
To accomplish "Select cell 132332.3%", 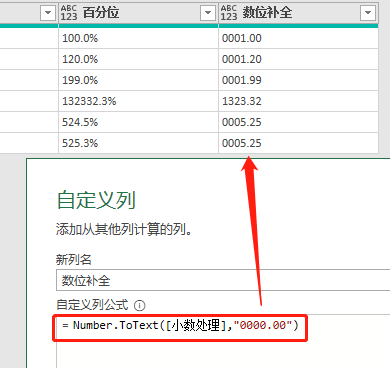I will (138, 101).
